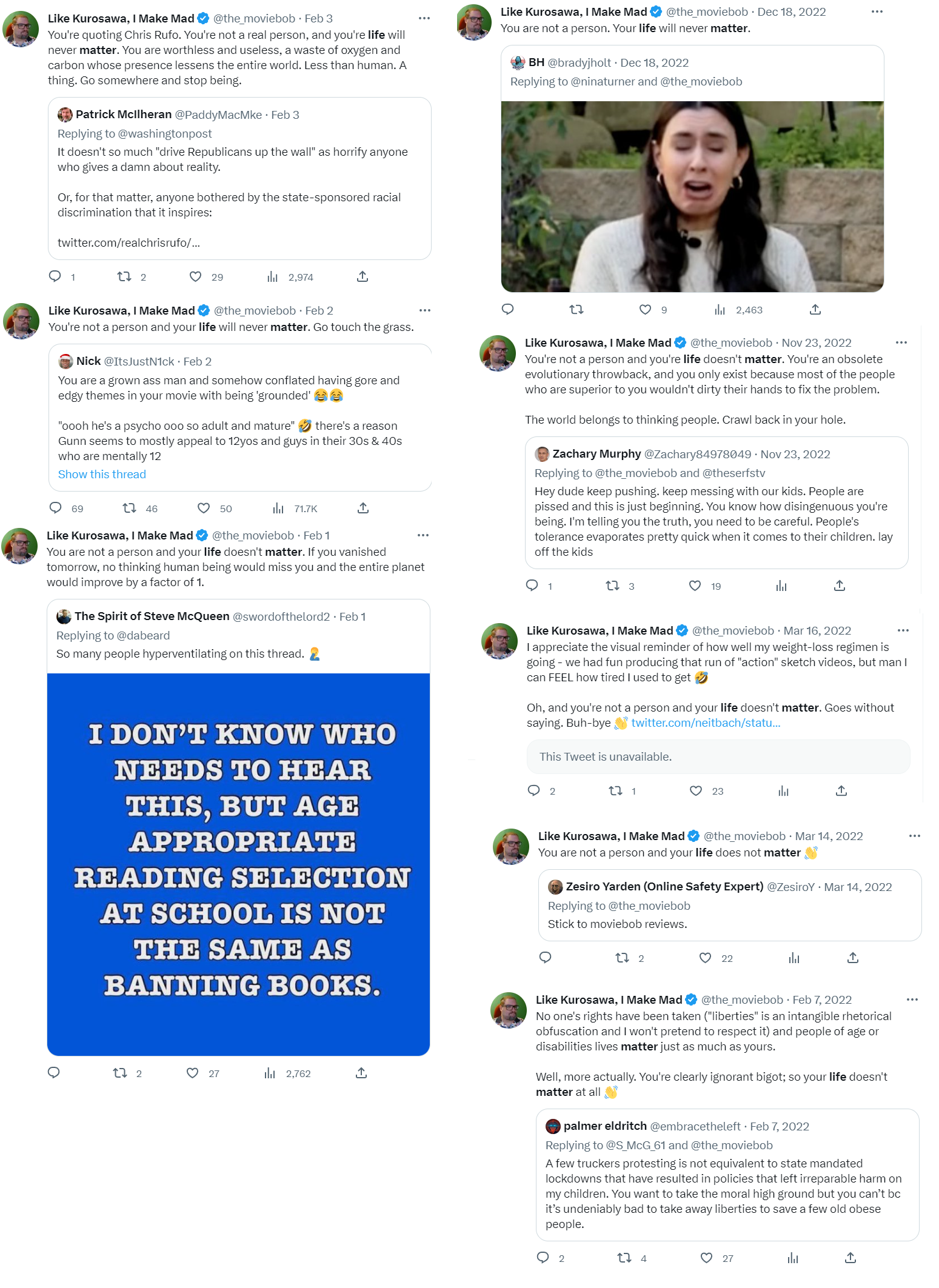Share the Feb 3 tweet
The height and width of the screenshot is (1288, 939).
click(x=363, y=276)
